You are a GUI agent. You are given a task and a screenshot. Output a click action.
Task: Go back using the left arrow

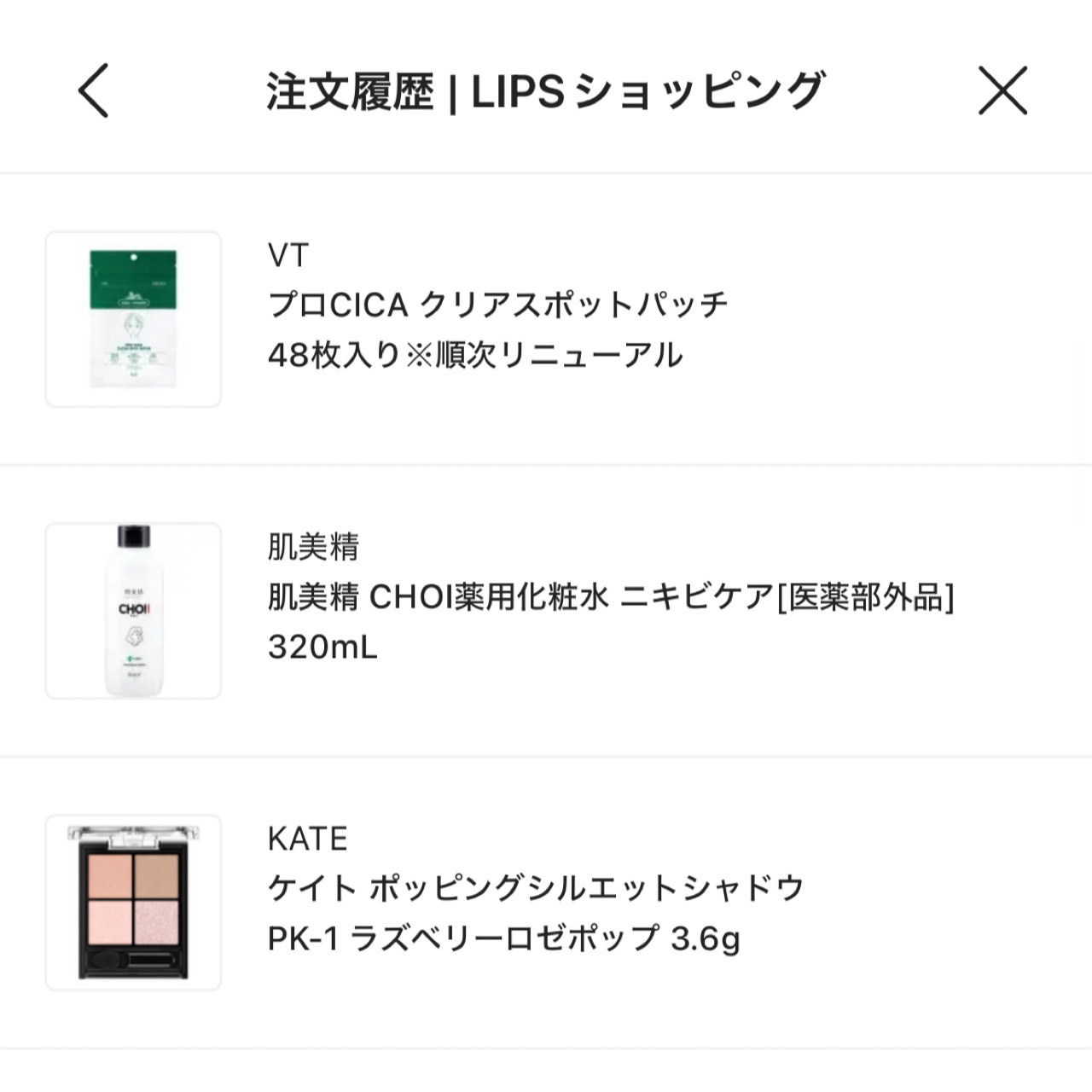tap(94, 91)
